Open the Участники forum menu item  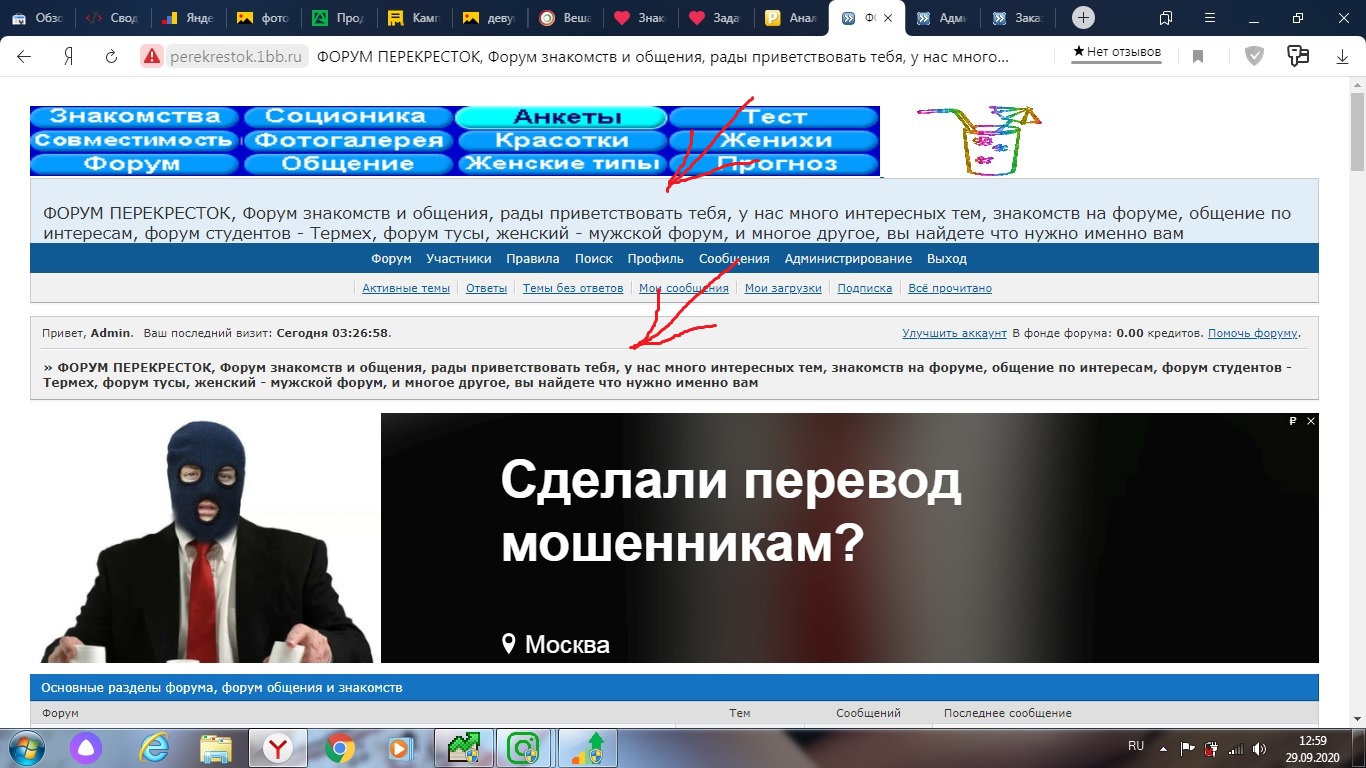point(458,259)
